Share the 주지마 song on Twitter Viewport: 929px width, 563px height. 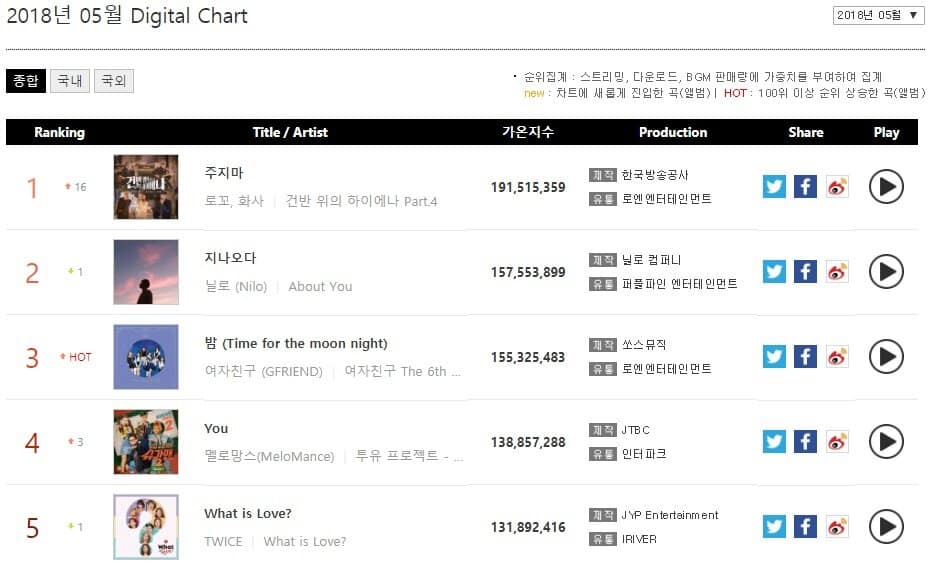coord(774,187)
